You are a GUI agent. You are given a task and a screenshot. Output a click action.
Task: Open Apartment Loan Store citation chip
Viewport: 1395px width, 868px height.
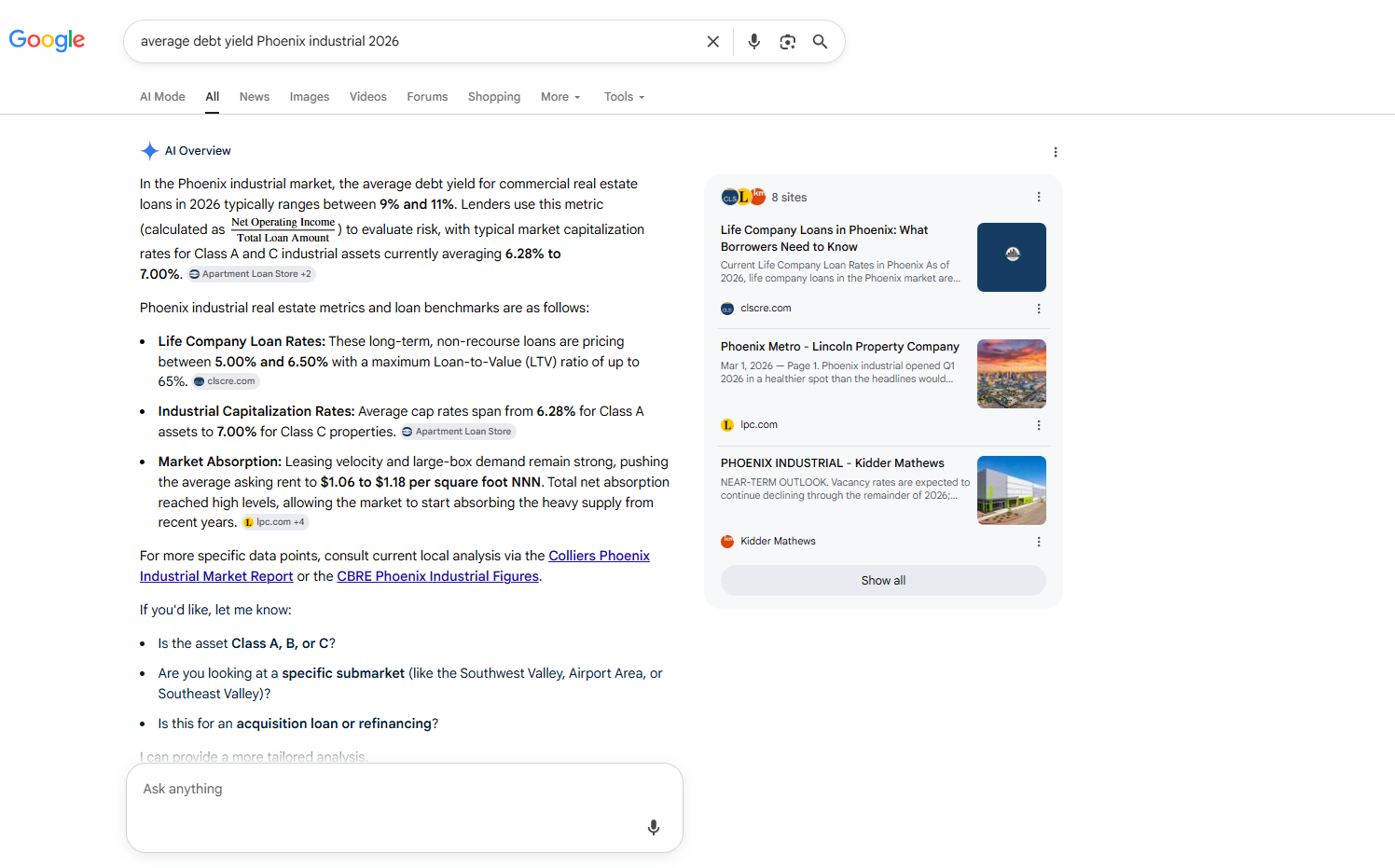pos(457,432)
